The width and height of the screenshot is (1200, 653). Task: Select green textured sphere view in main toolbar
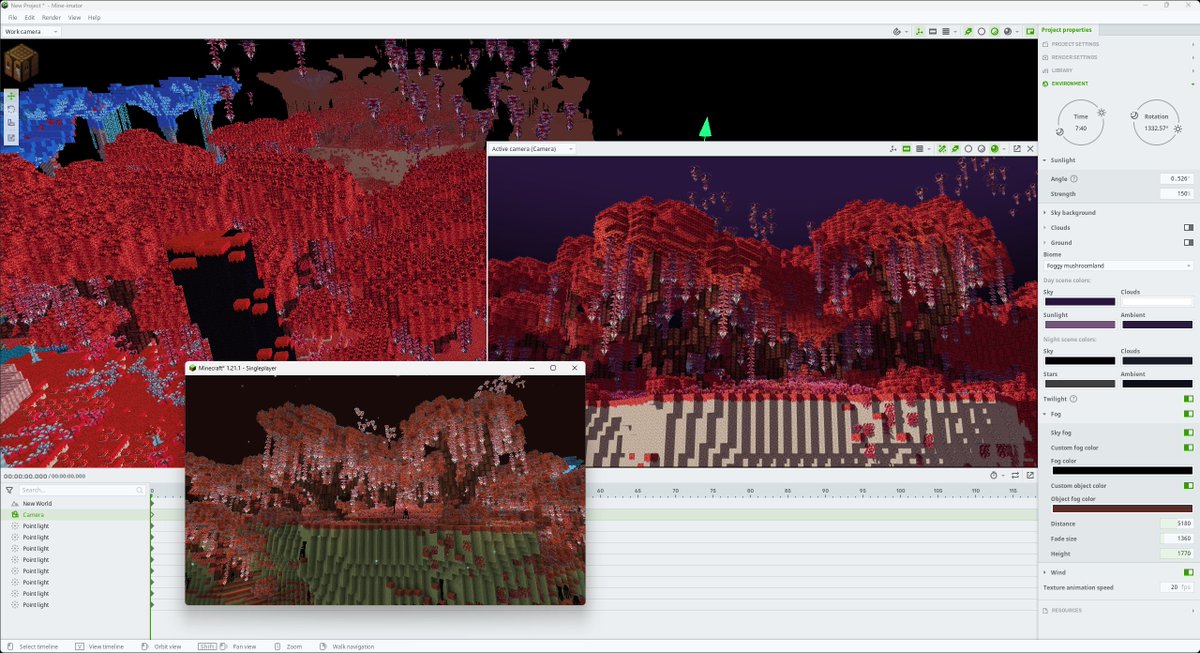[x=994, y=32]
